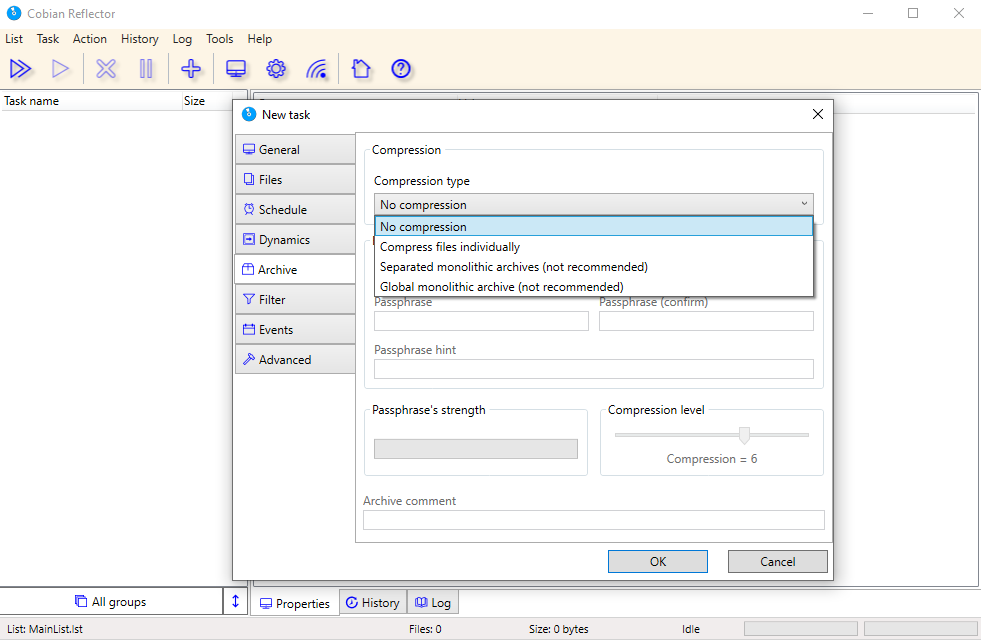The width and height of the screenshot is (981, 640).
Task: Open the Log menu in the menu bar
Action: click(x=182, y=39)
